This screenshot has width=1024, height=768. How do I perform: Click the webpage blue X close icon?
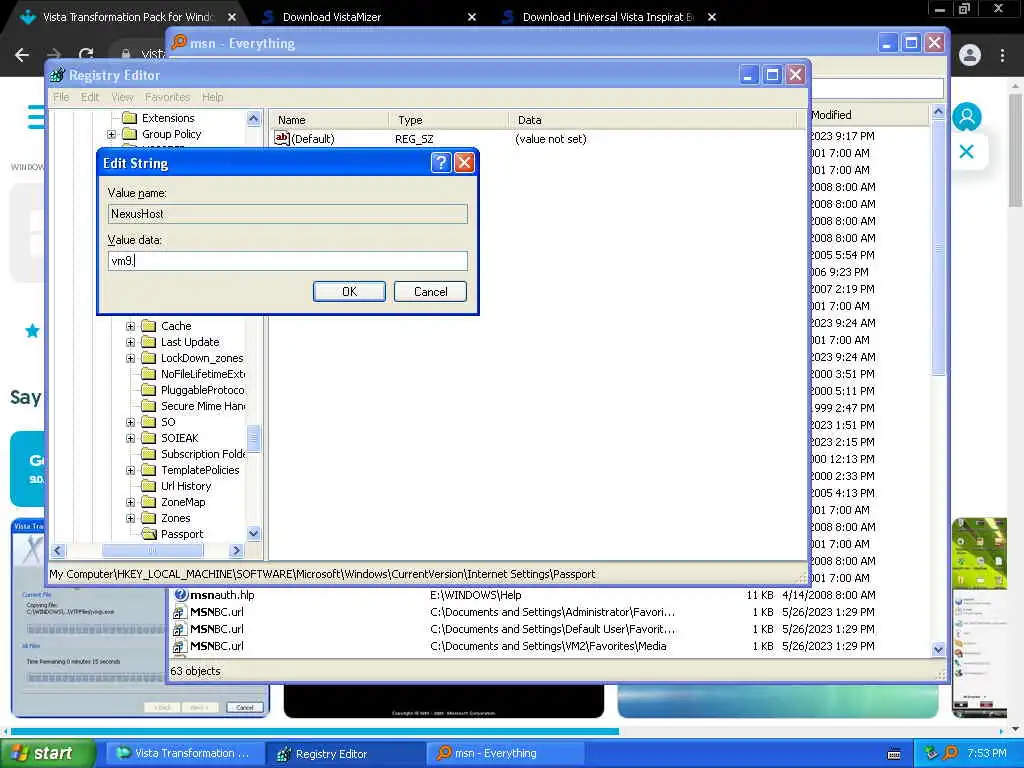coord(967,152)
